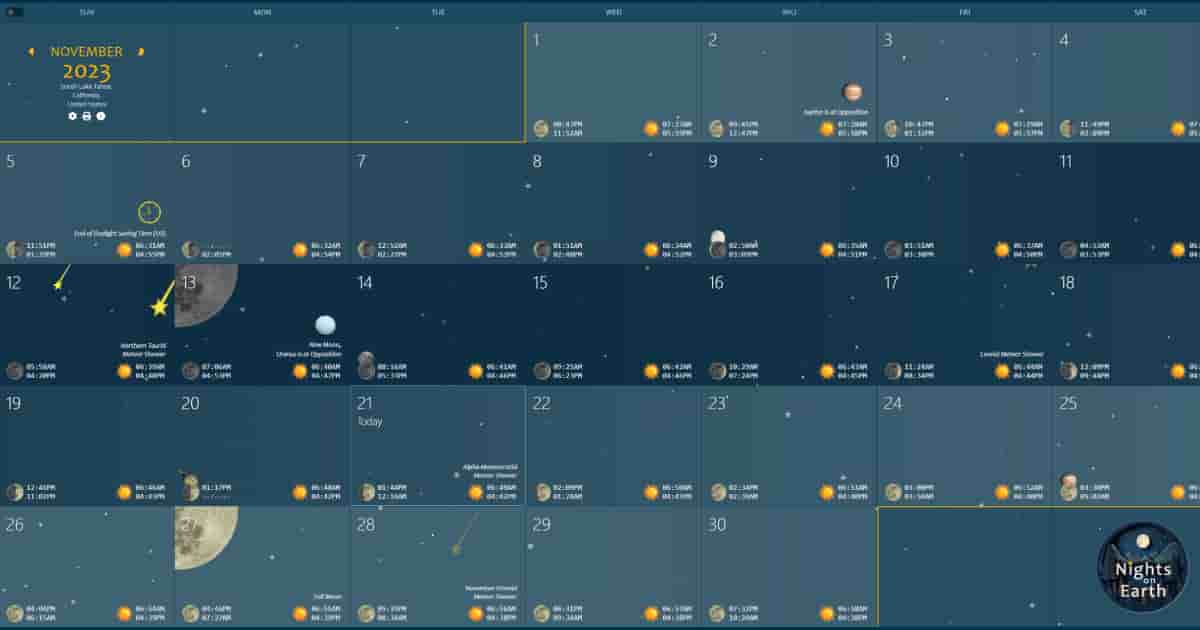Click the Leonid Meteor Shower event label

click(1011, 354)
